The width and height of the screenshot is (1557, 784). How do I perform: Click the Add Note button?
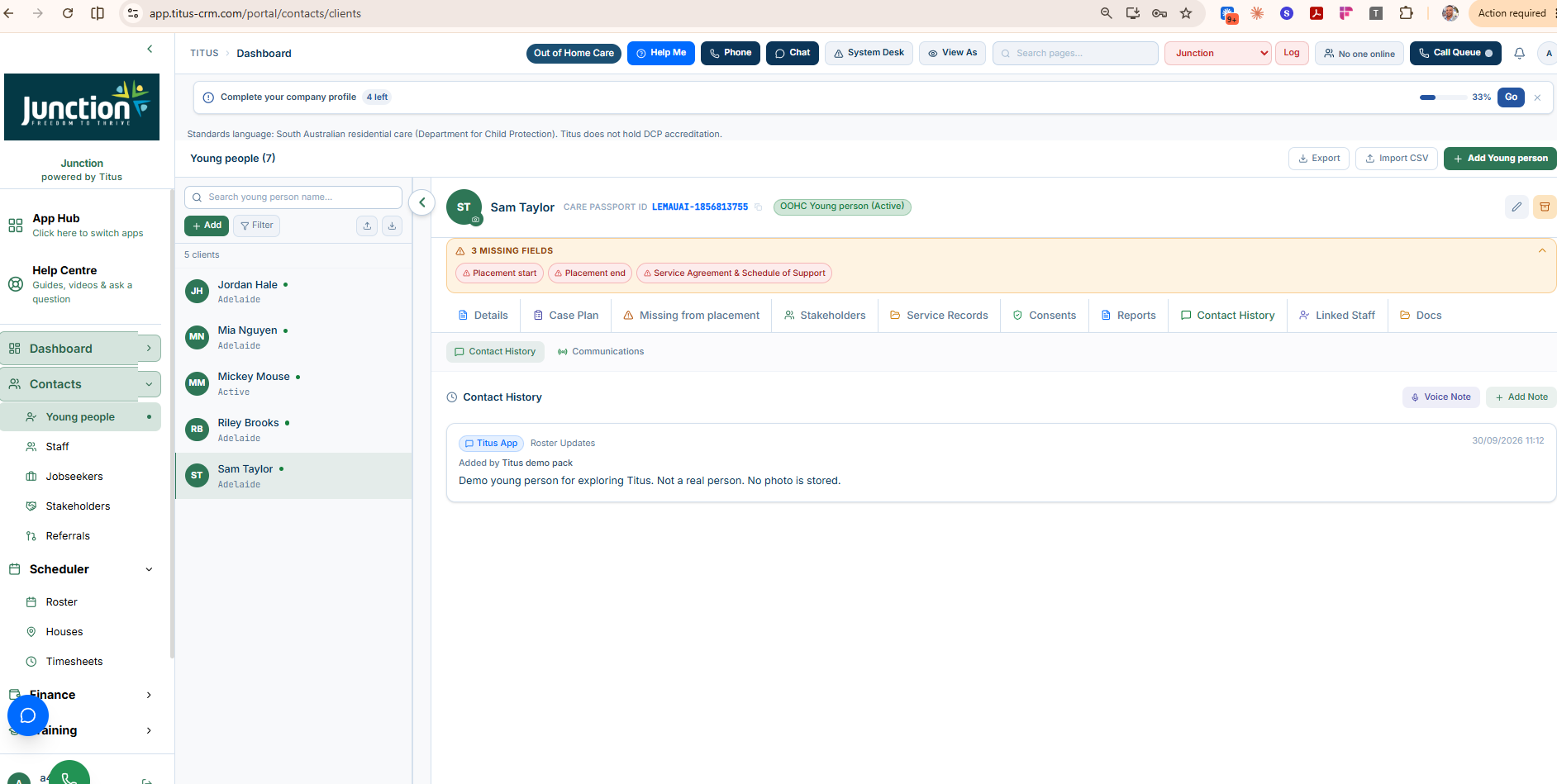point(1521,397)
